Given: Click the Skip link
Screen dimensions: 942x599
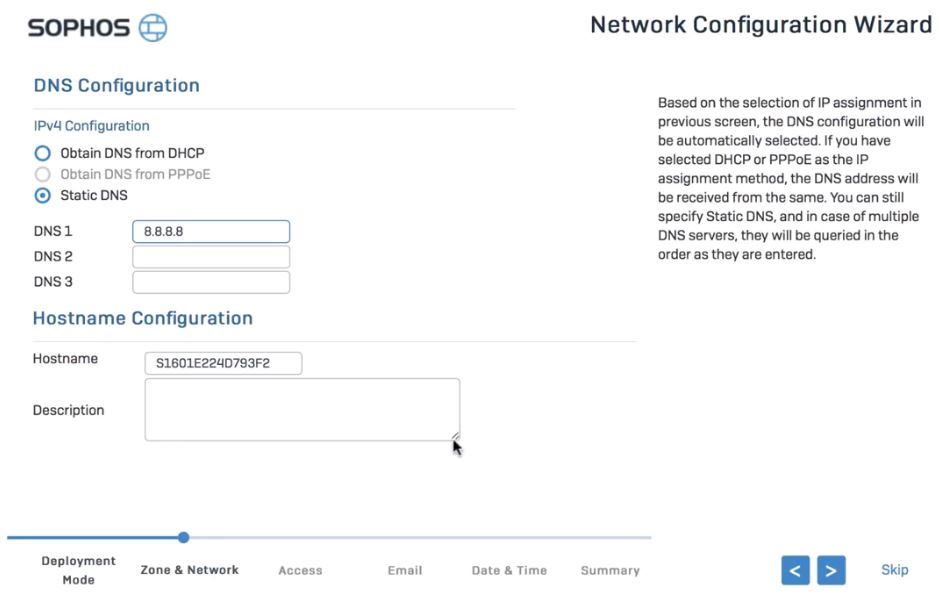Looking at the screenshot, I should coord(895,569).
